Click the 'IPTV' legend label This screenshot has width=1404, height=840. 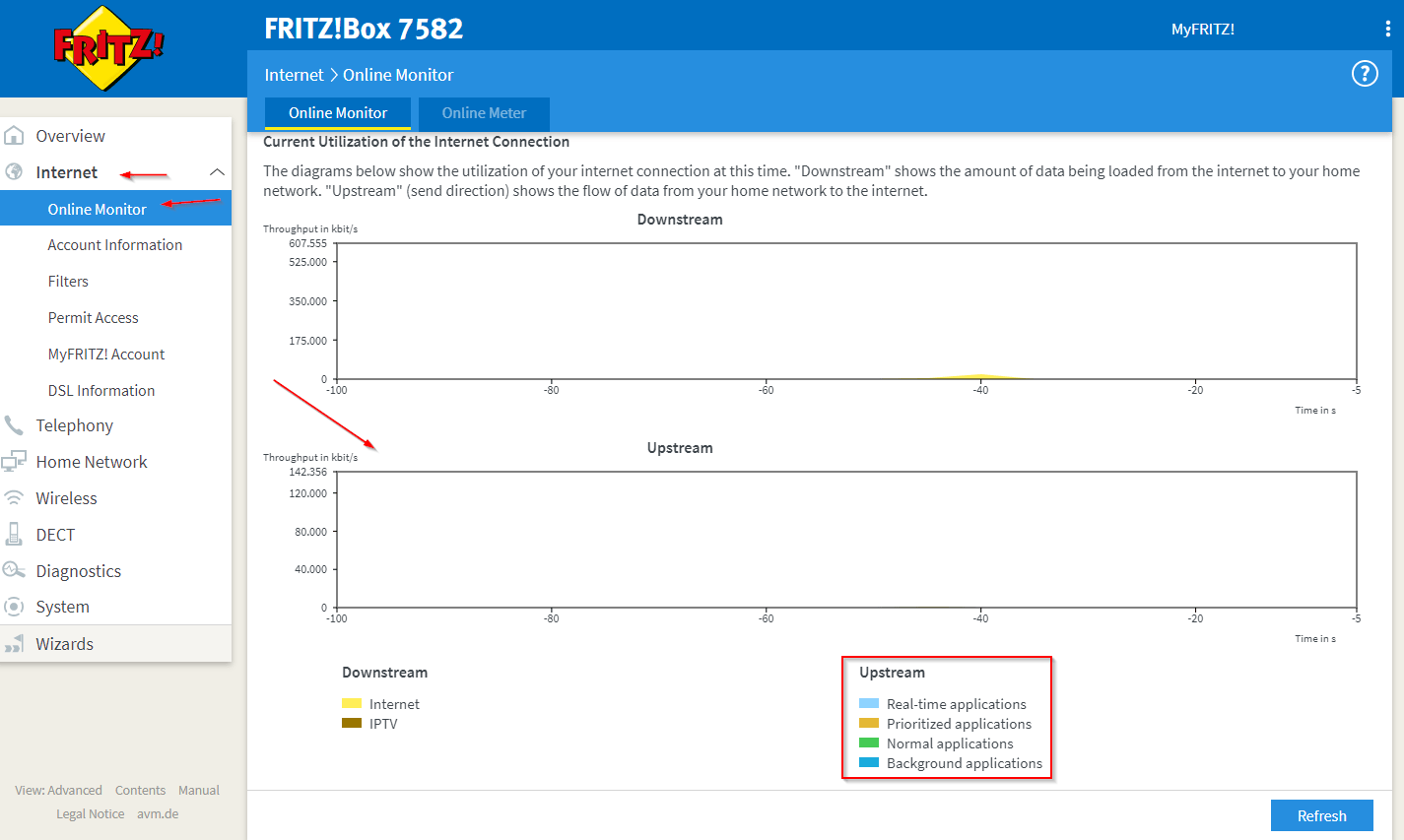click(383, 723)
